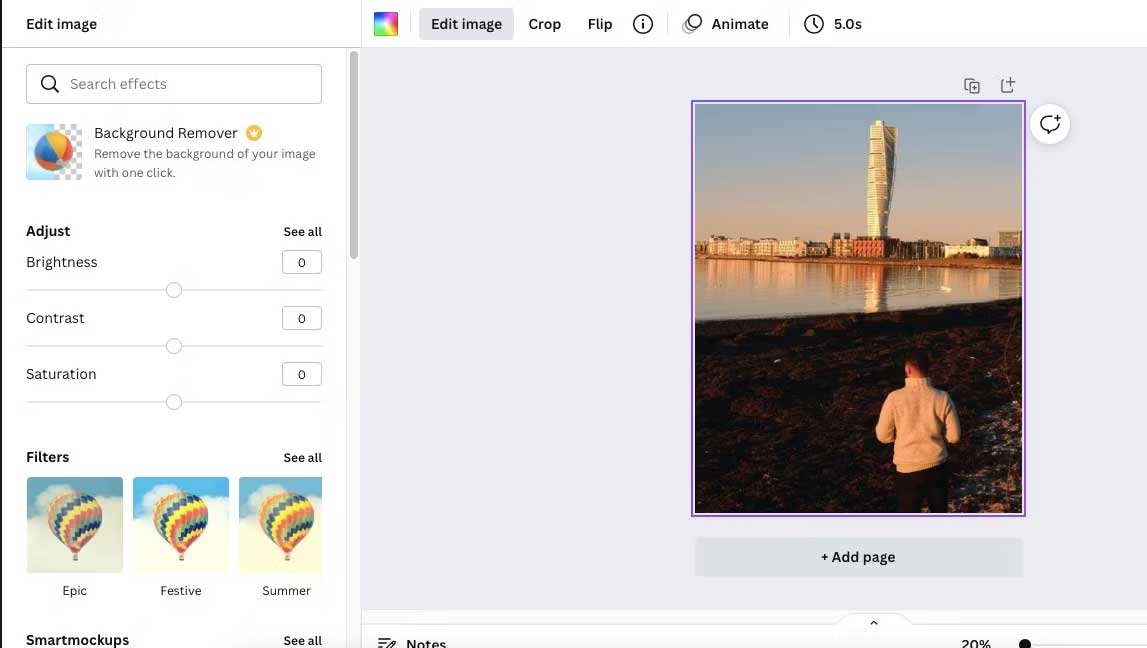The image size is (1147, 648).
Task: Open the Notes panel icon
Action: click(387, 642)
